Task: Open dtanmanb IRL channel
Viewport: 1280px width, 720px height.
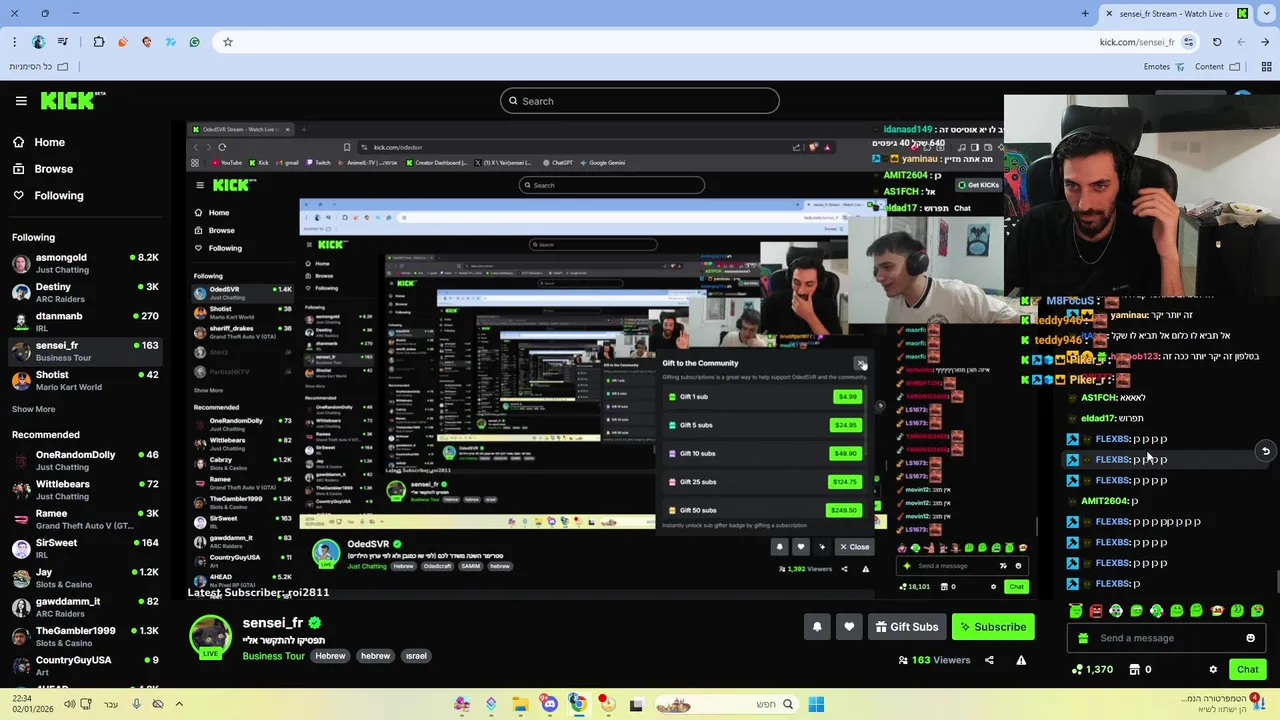Action: click(x=84, y=322)
